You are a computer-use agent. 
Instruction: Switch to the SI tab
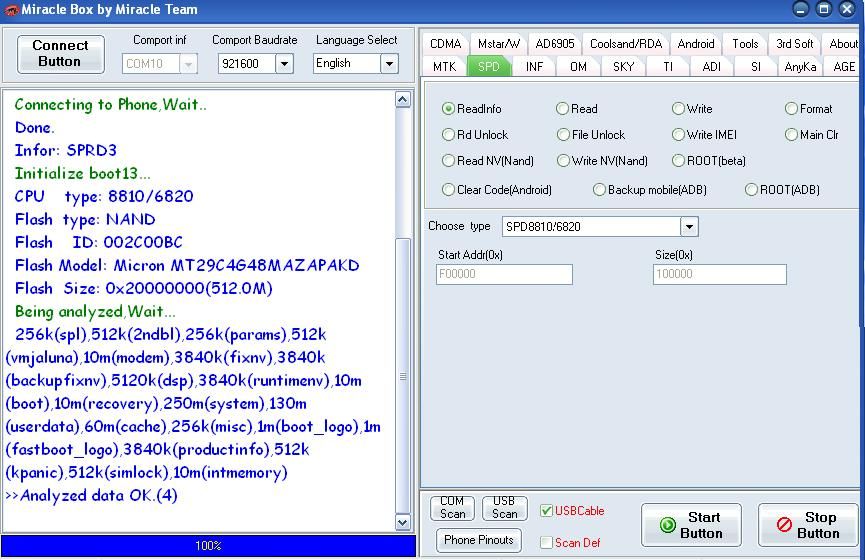(x=756, y=67)
